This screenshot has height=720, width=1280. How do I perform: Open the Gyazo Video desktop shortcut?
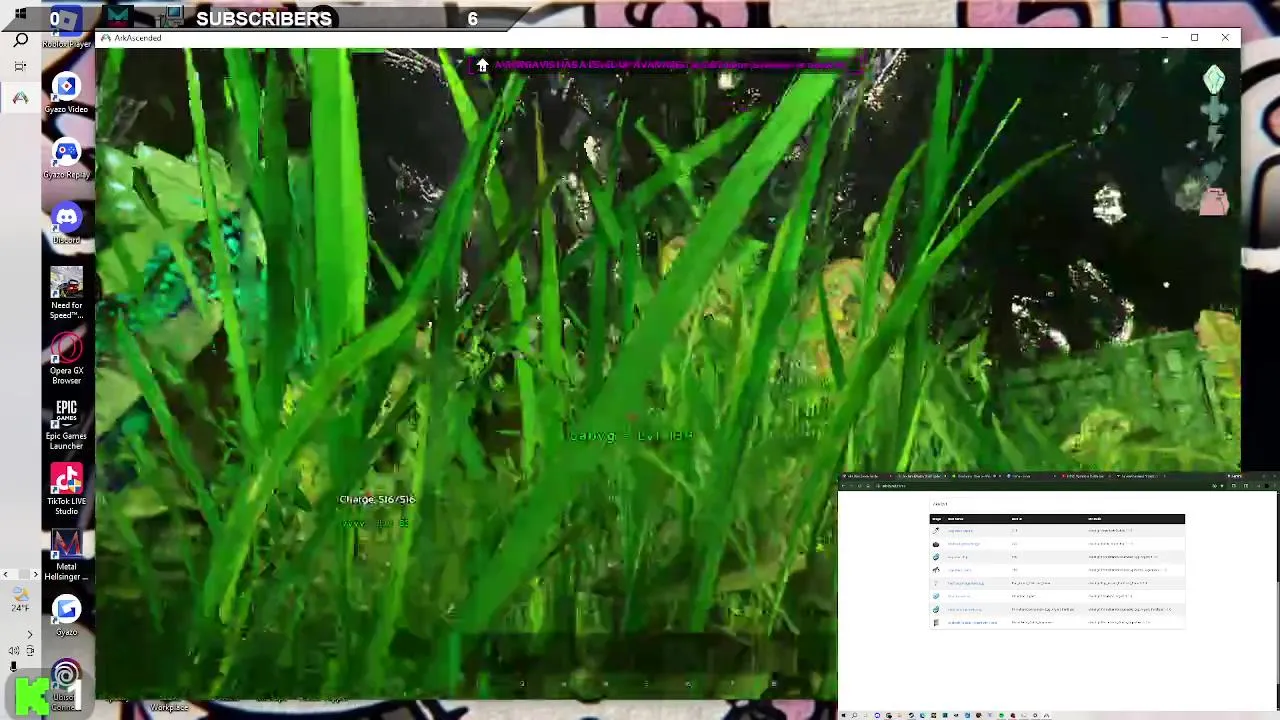[x=66, y=93]
